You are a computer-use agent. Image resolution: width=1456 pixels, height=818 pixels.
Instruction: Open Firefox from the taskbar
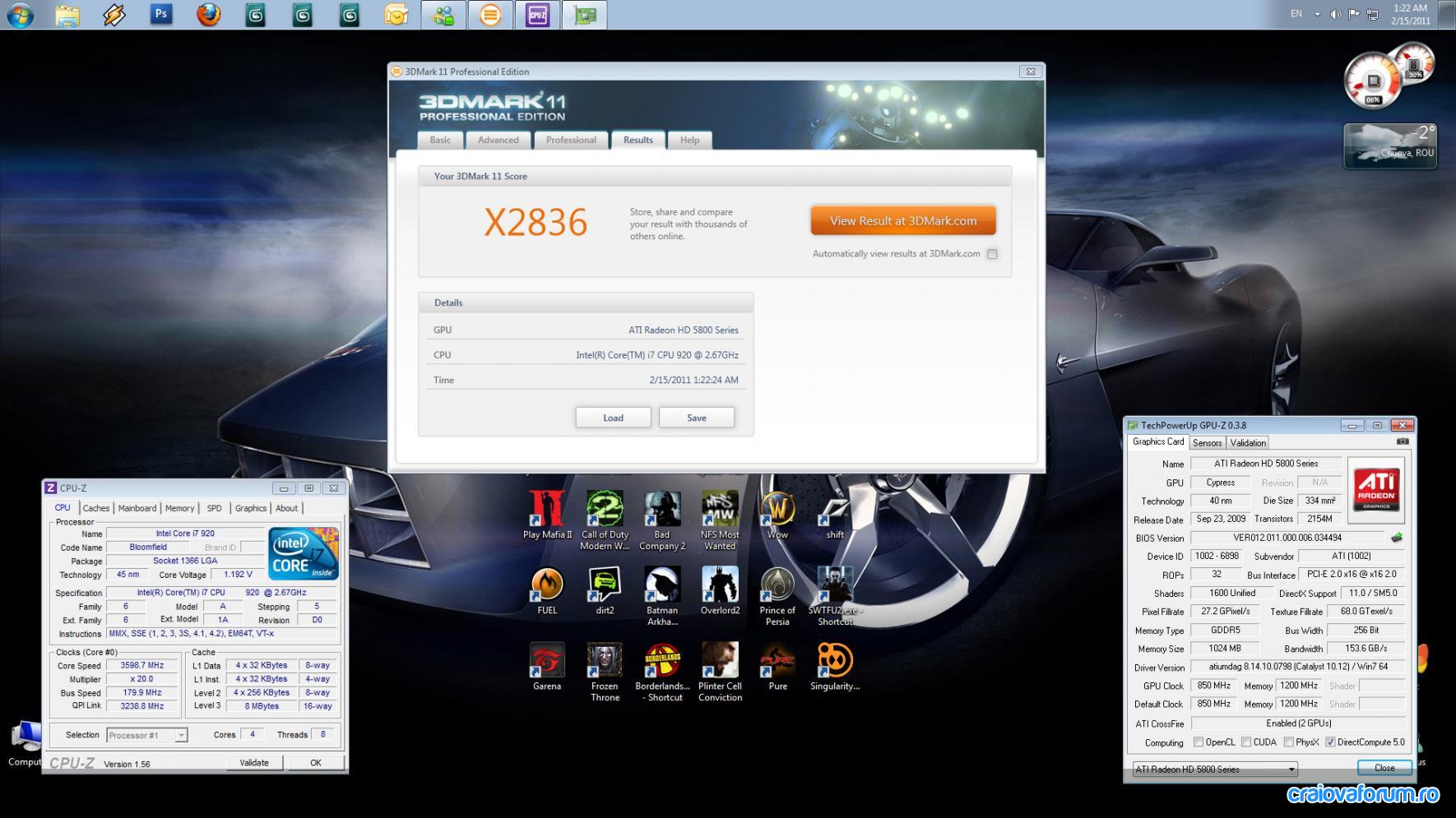(208, 14)
